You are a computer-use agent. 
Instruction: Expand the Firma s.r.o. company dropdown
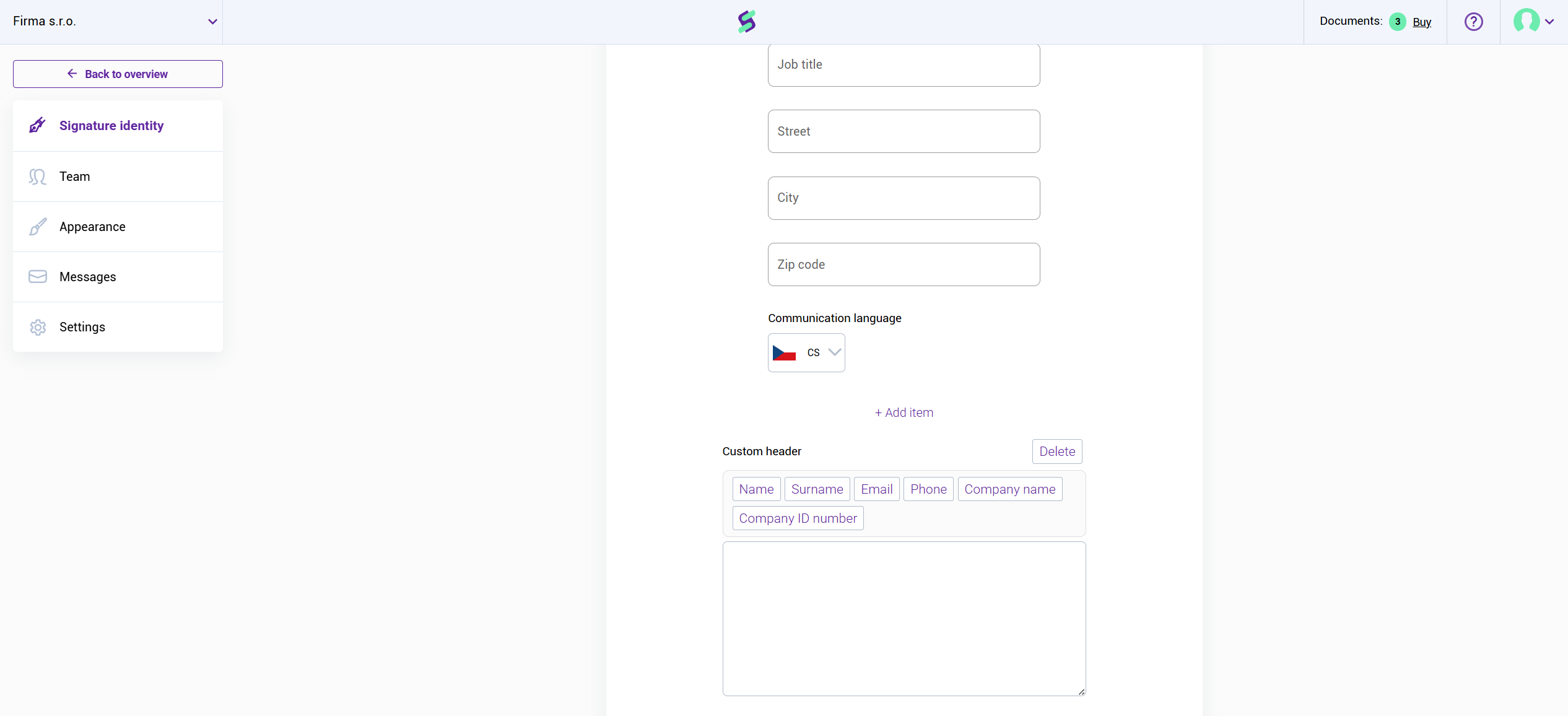pos(212,22)
